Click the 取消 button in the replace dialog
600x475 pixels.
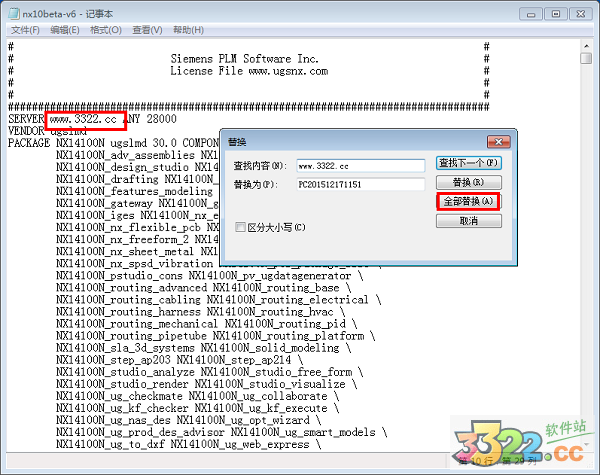point(468,221)
